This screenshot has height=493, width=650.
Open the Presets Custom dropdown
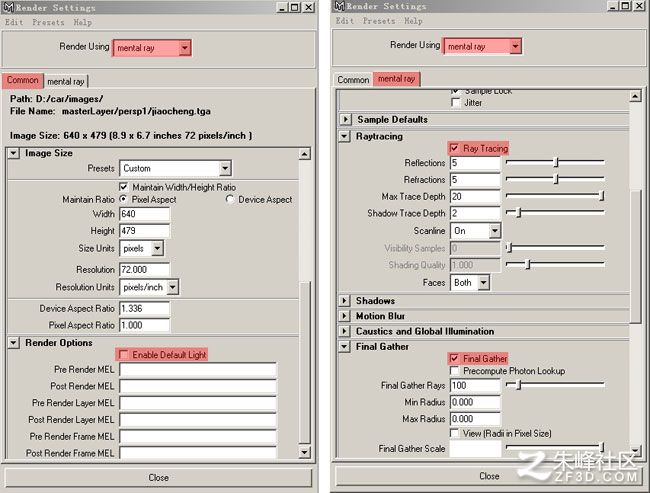pyautogui.click(x=175, y=168)
